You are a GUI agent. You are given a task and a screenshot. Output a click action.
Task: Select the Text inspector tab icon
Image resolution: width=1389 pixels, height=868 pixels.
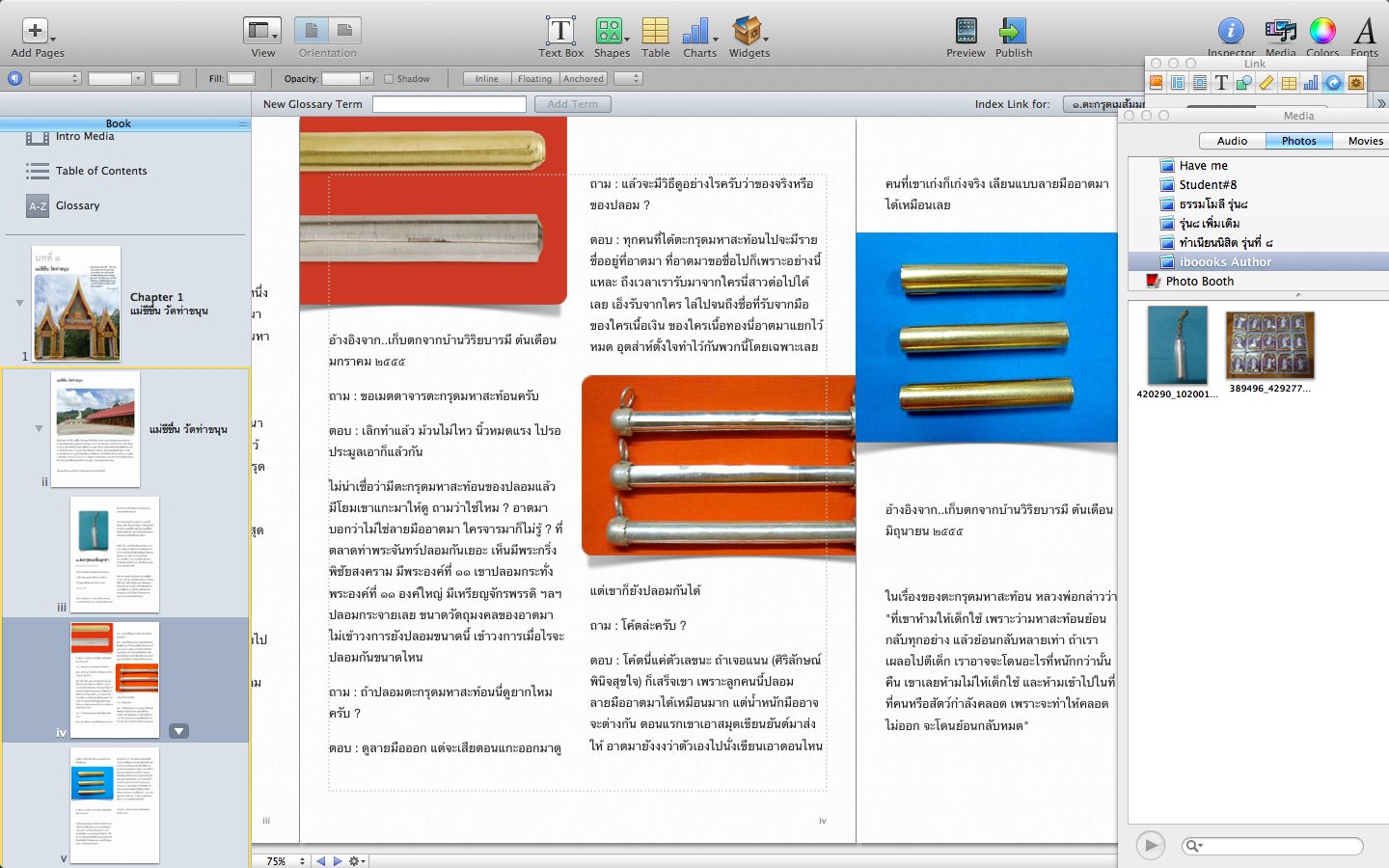(1221, 83)
